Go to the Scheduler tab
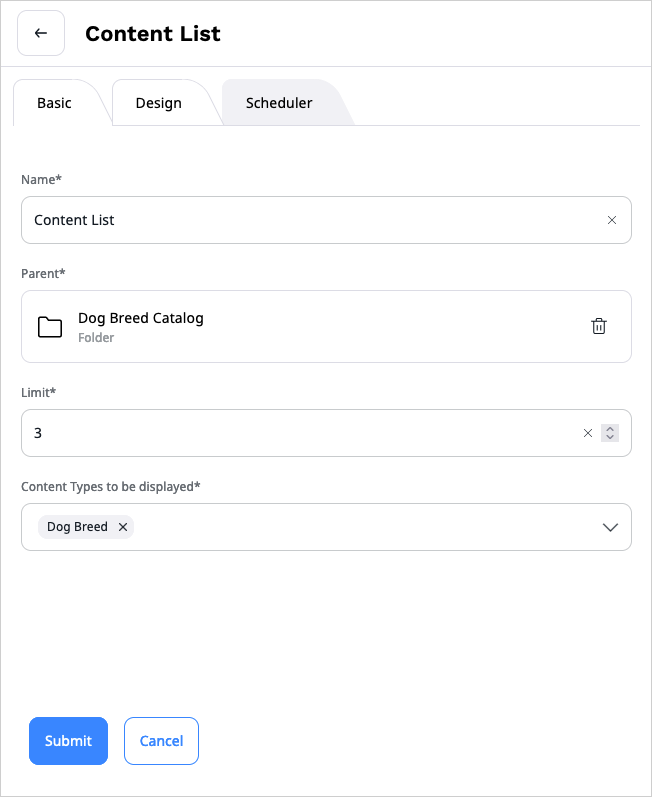The image size is (652, 797). (279, 103)
